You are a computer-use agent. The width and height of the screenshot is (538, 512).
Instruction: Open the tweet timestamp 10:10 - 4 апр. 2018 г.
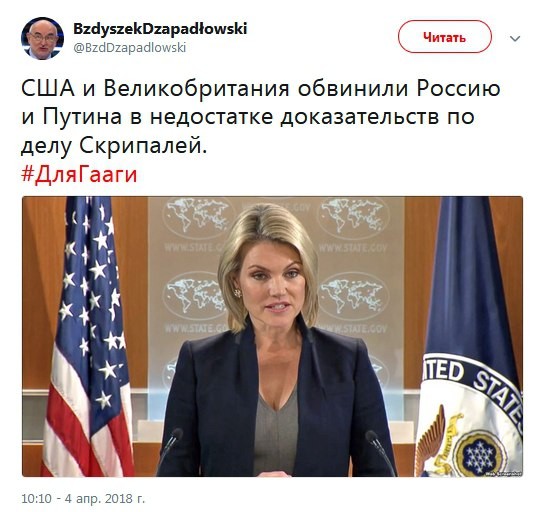point(83,498)
